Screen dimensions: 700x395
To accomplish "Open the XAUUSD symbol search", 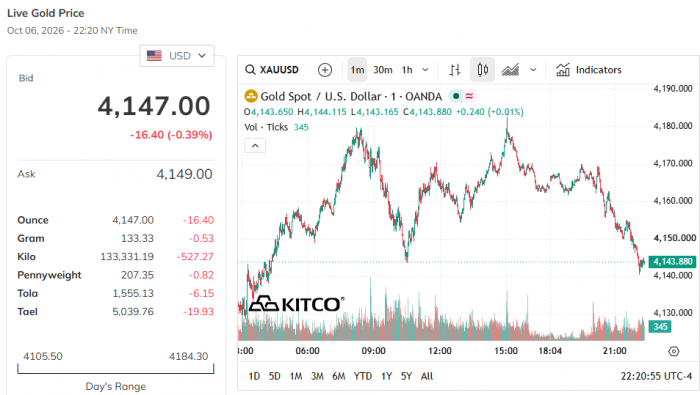I will (272, 70).
